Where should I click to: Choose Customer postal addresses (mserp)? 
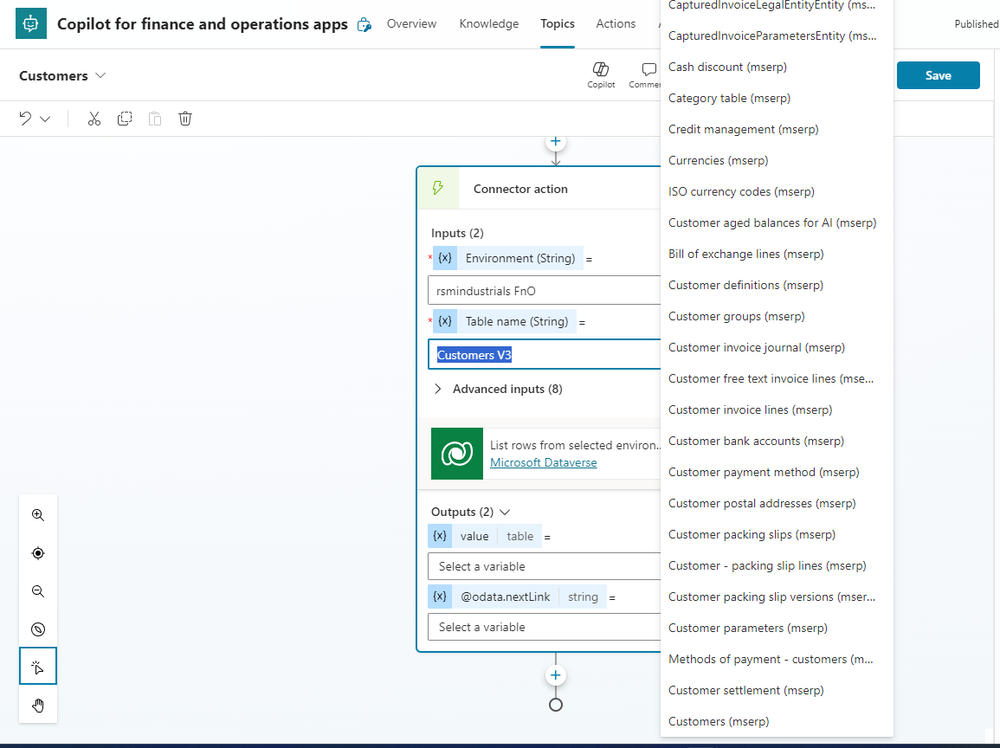point(777,504)
